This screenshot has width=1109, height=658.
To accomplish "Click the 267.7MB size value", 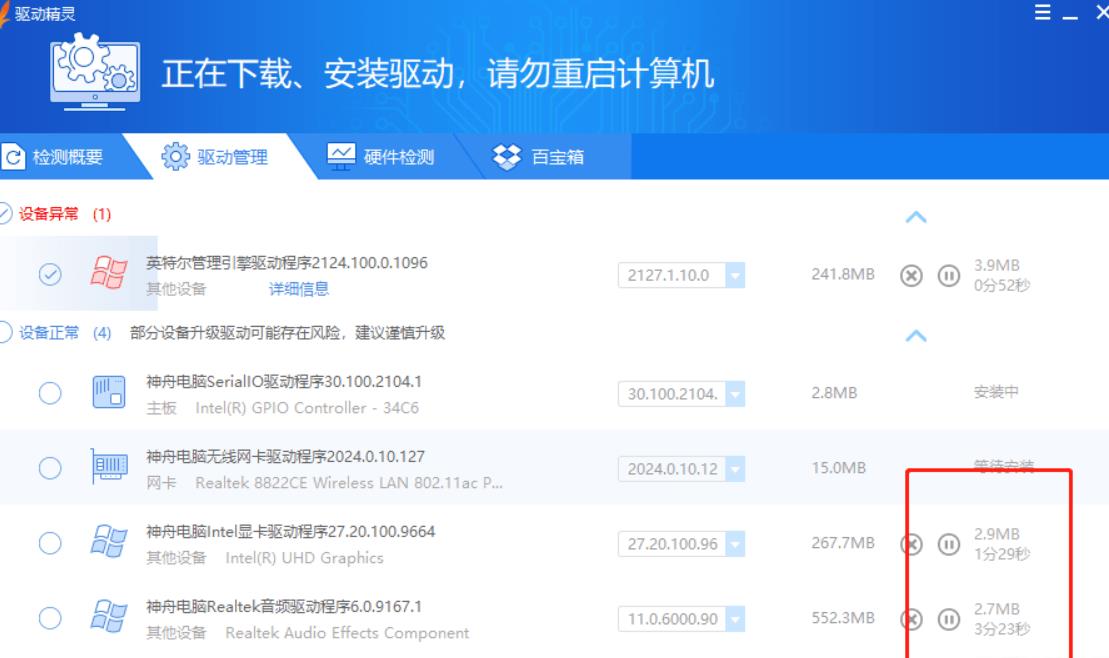I will coord(843,543).
